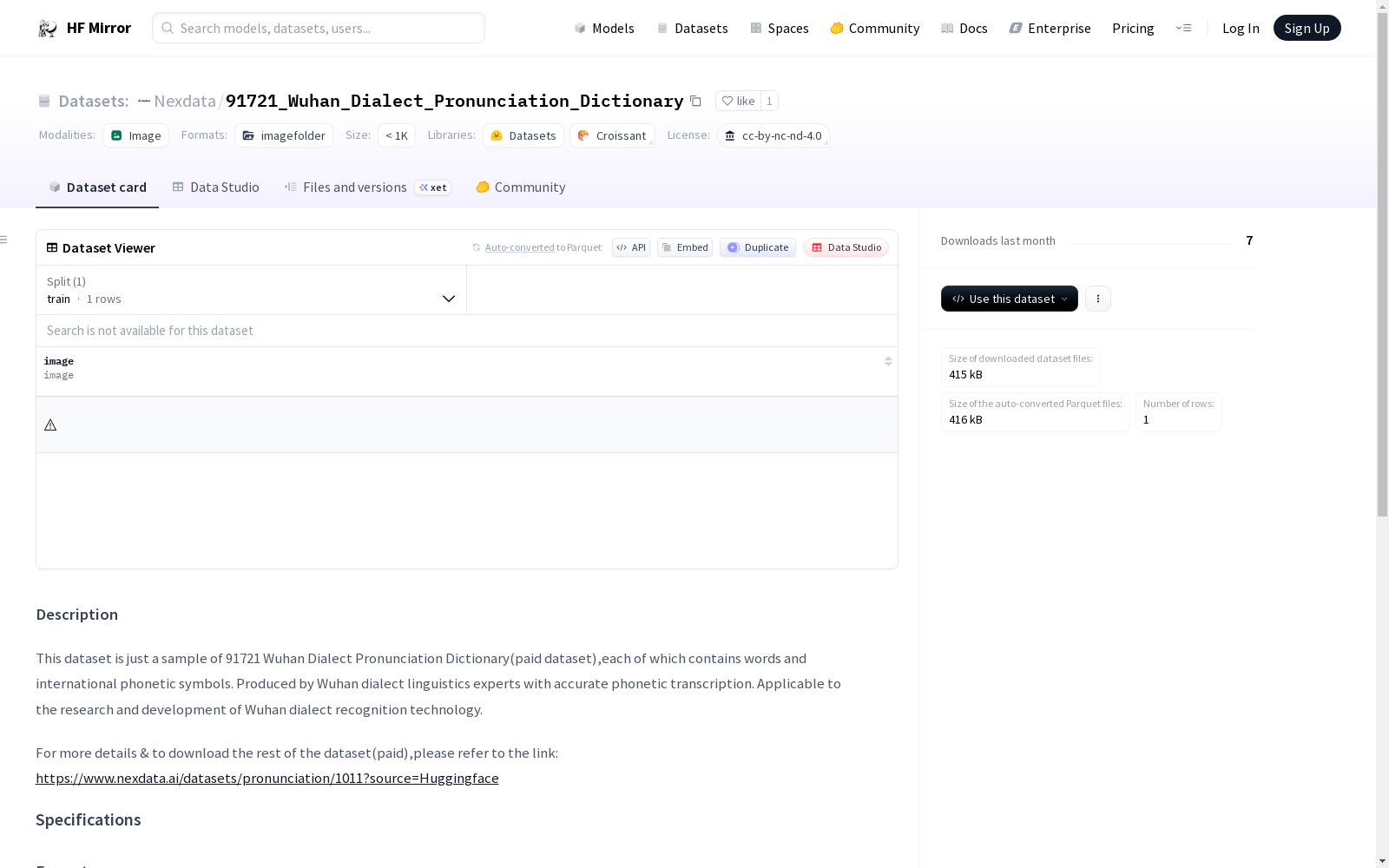Click the heart like button
This screenshot has height=868, width=1389.
(738, 101)
